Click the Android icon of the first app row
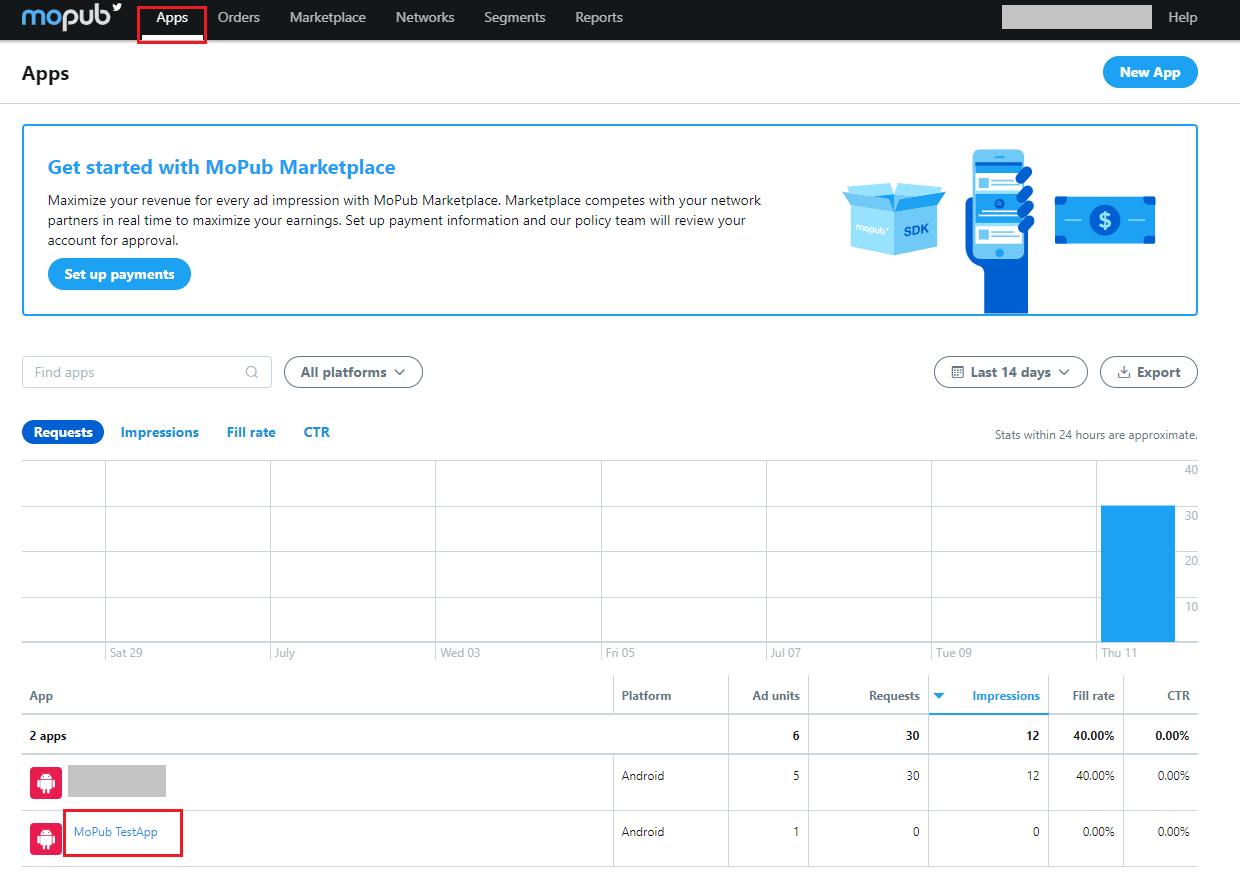The width and height of the screenshot is (1240, 882). click(x=46, y=782)
